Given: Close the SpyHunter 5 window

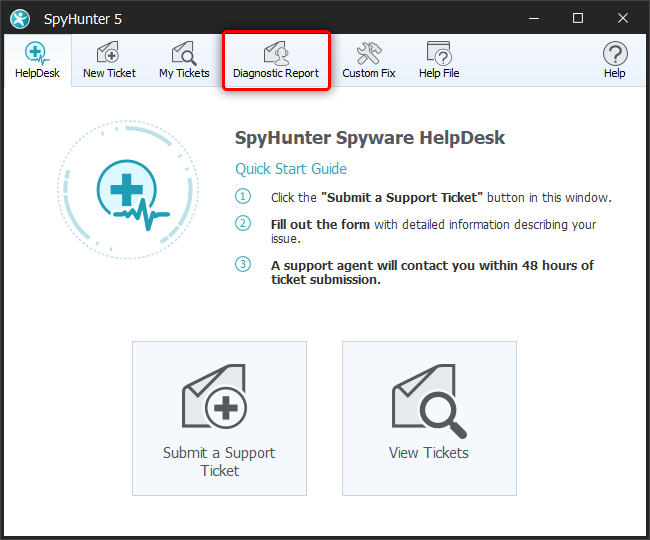Looking at the screenshot, I should 623,18.
